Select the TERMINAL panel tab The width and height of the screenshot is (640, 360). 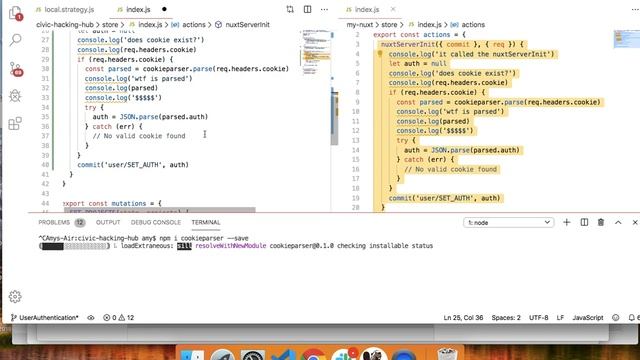click(206, 222)
